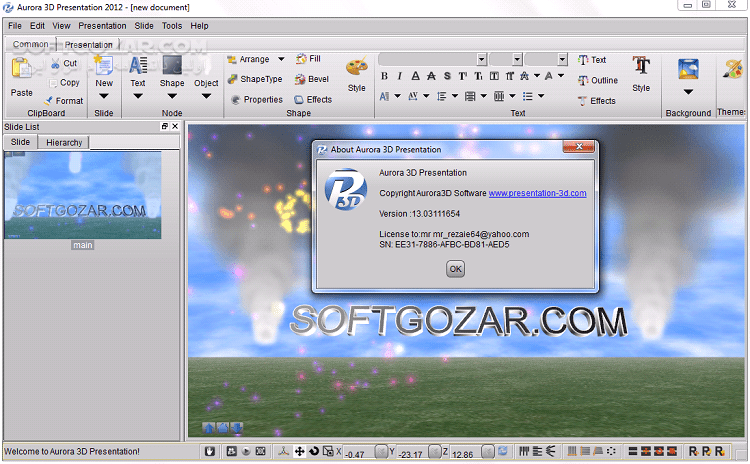Click the Themes brush icon
Image resolution: width=750 pixels, height=464 pixels.
[733, 69]
